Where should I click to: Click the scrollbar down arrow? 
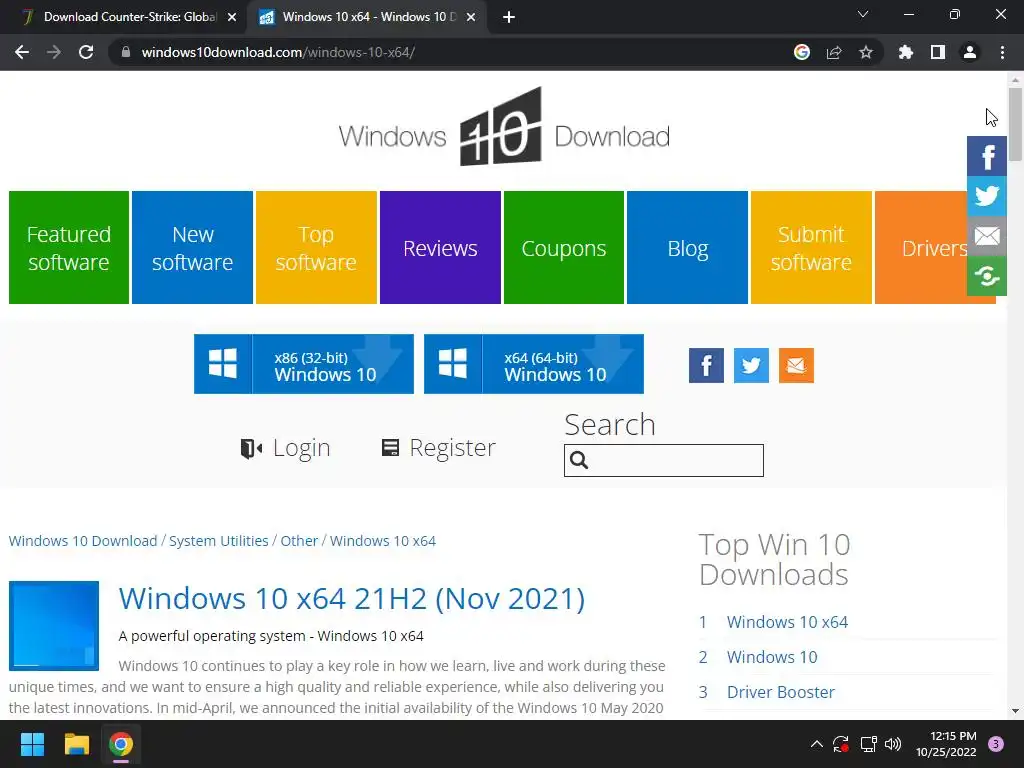1015,711
